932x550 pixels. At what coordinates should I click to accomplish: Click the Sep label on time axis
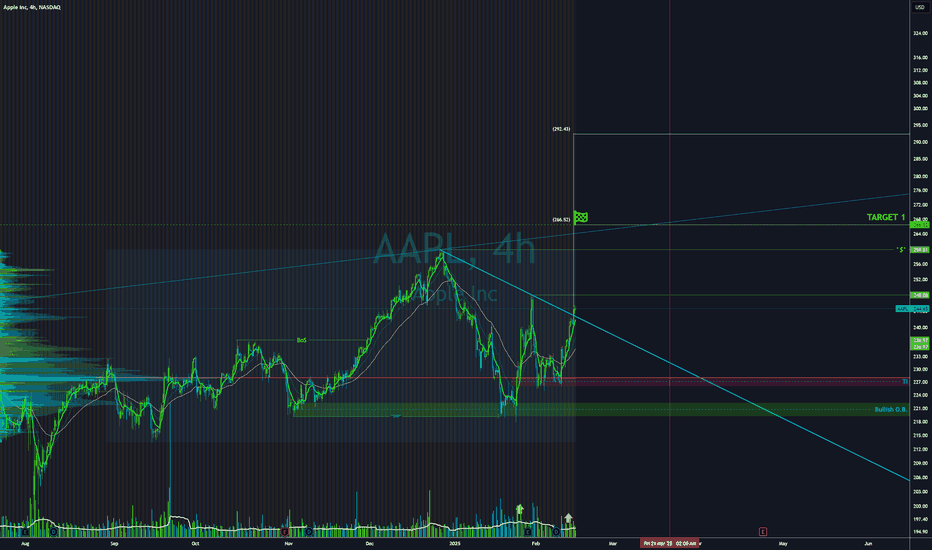(x=114, y=543)
